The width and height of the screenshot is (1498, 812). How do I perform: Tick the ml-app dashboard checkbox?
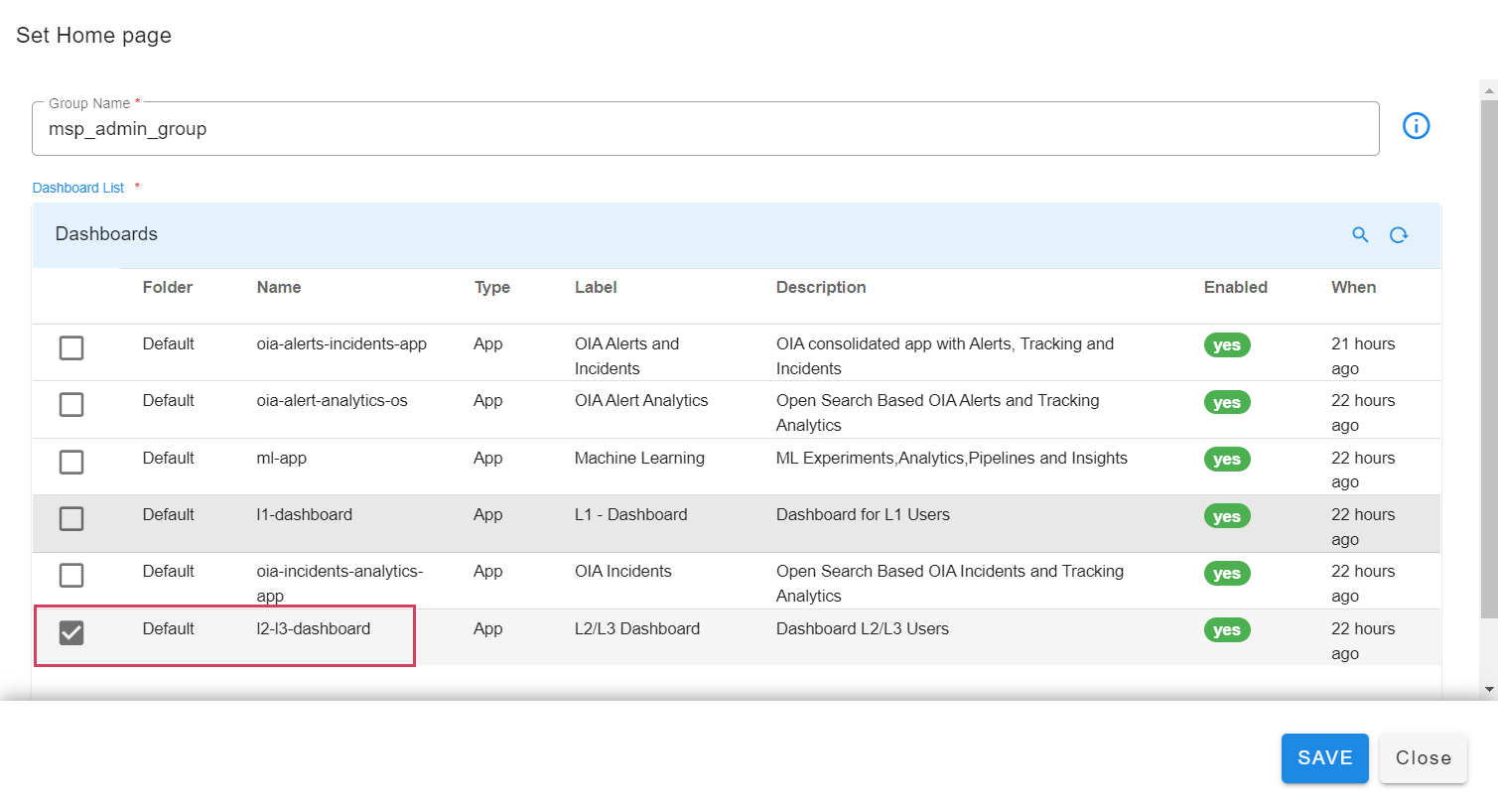coord(71,462)
